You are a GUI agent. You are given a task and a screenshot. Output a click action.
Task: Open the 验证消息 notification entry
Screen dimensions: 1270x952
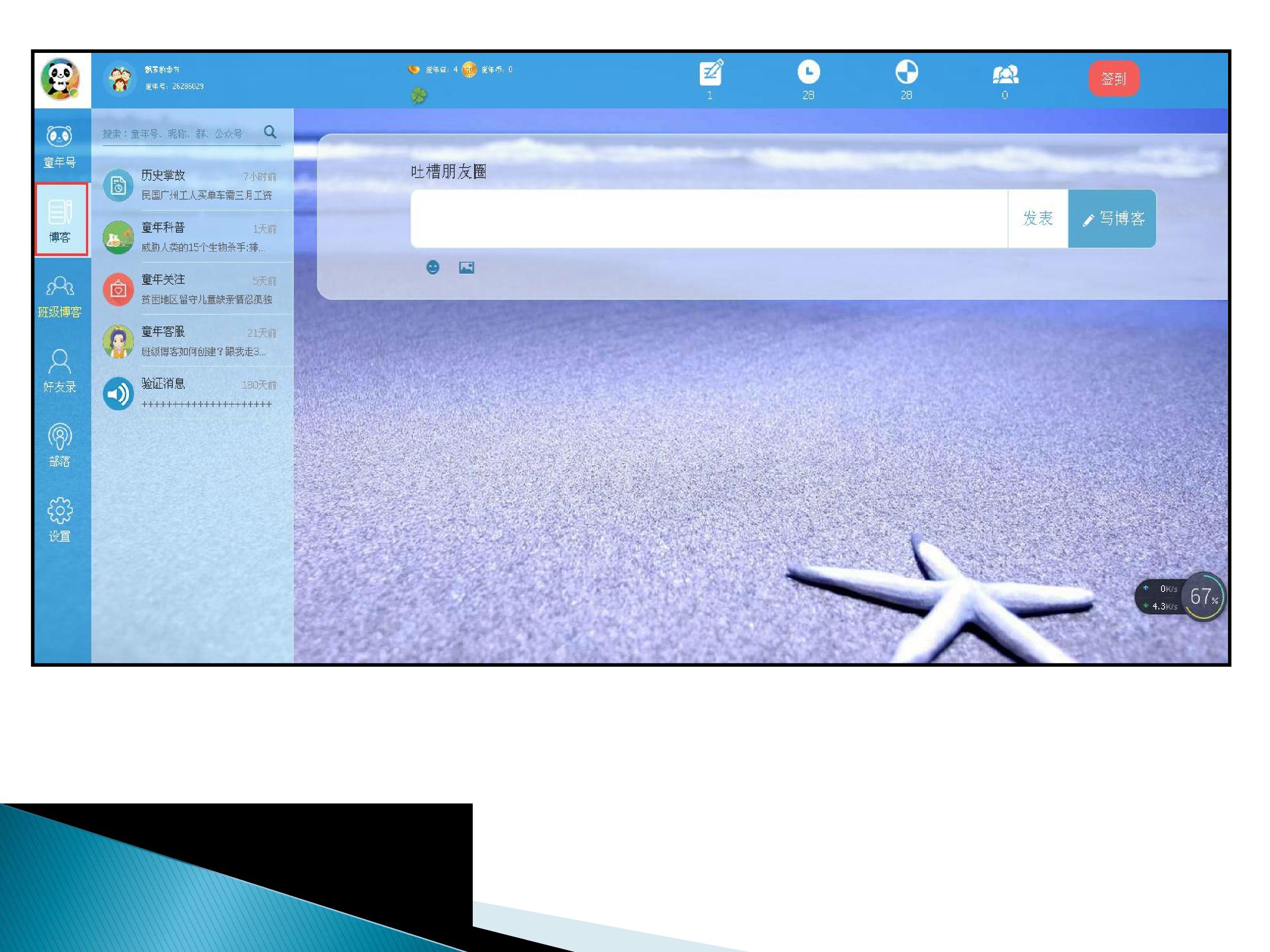click(192, 393)
